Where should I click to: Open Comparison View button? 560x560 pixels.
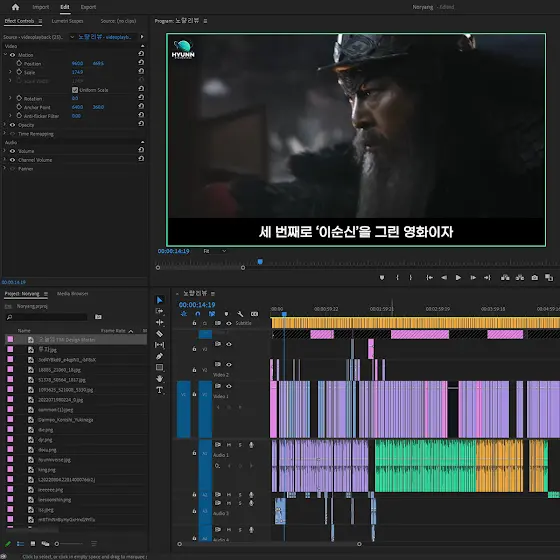point(549,278)
